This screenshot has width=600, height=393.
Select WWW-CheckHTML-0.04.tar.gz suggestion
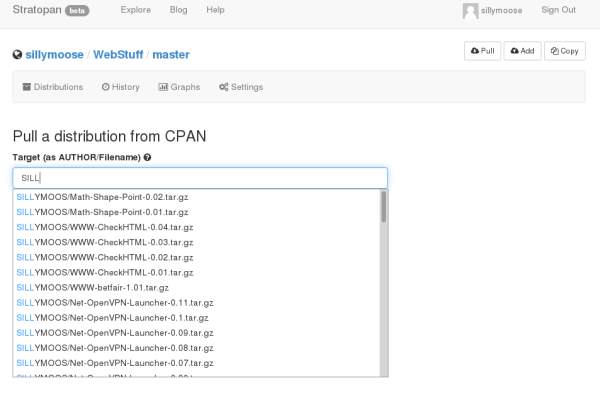(x=197, y=227)
